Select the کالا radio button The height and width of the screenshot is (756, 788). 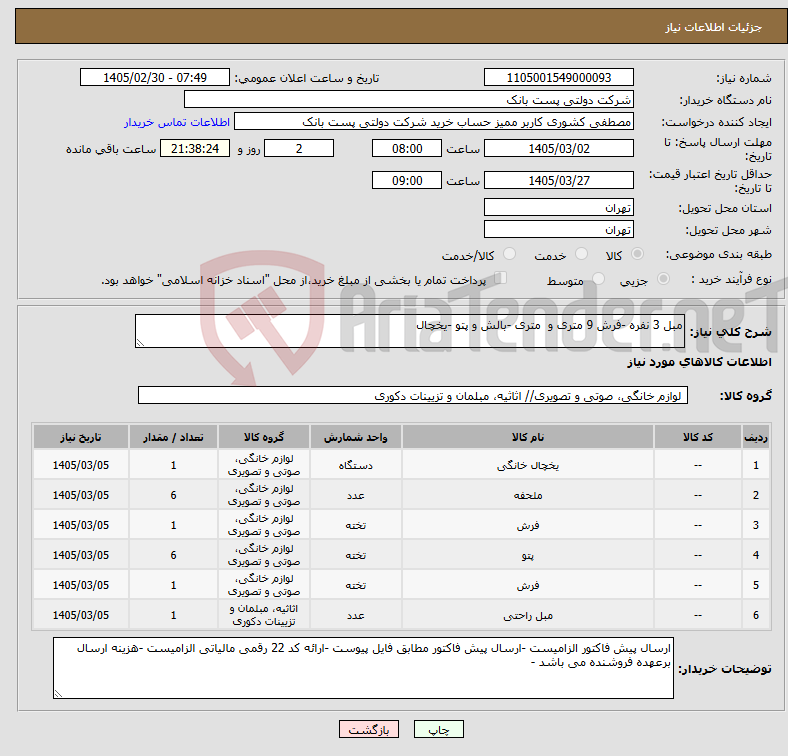[637, 254]
